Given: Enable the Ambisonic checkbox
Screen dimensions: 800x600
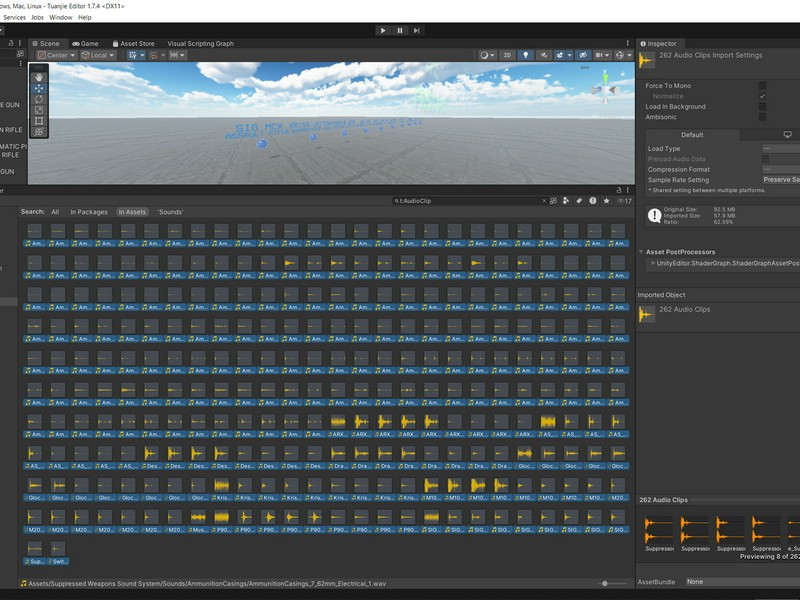Looking at the screenshot, I should point(762,117).
